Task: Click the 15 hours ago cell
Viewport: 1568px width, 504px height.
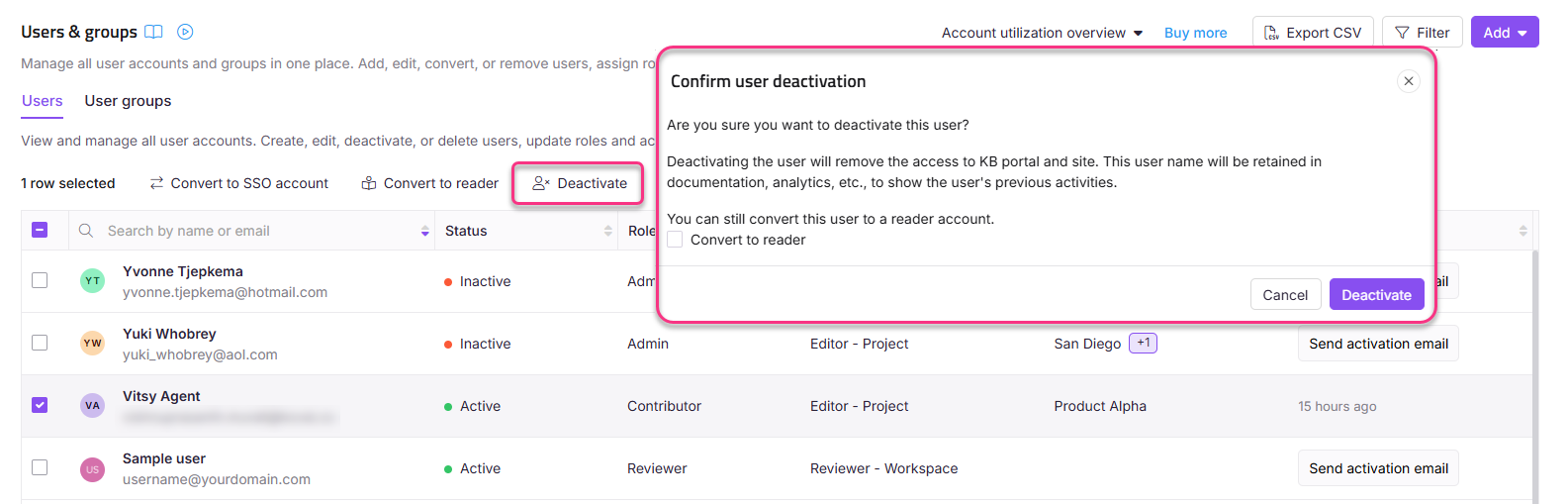Action: (1337, 406)
